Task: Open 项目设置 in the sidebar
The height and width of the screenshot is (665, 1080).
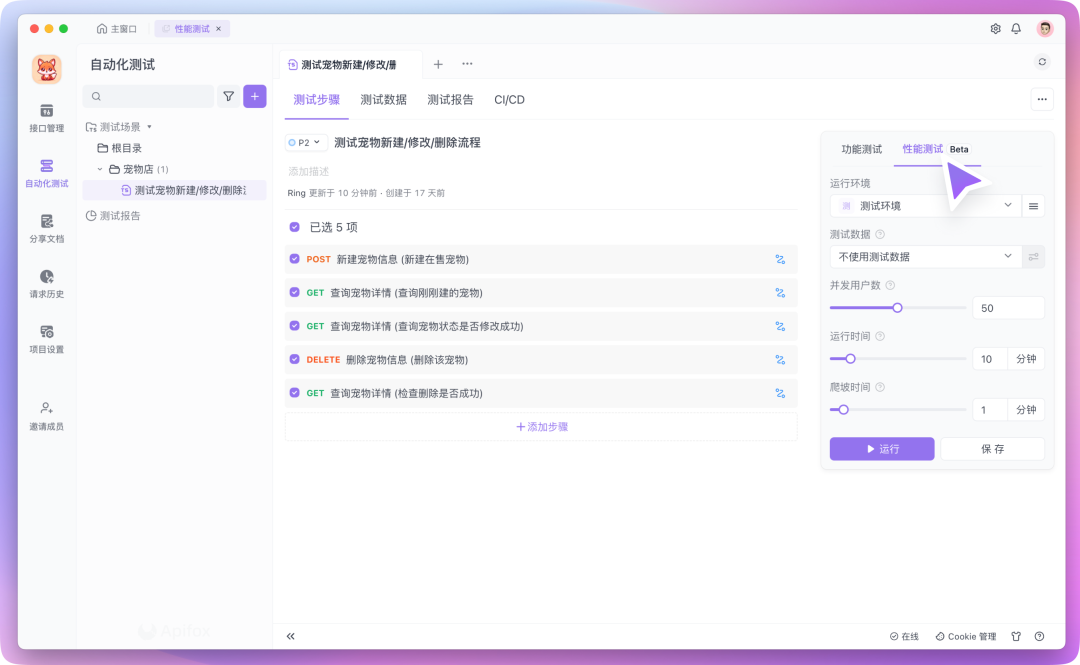Action: tap(46, 339)
